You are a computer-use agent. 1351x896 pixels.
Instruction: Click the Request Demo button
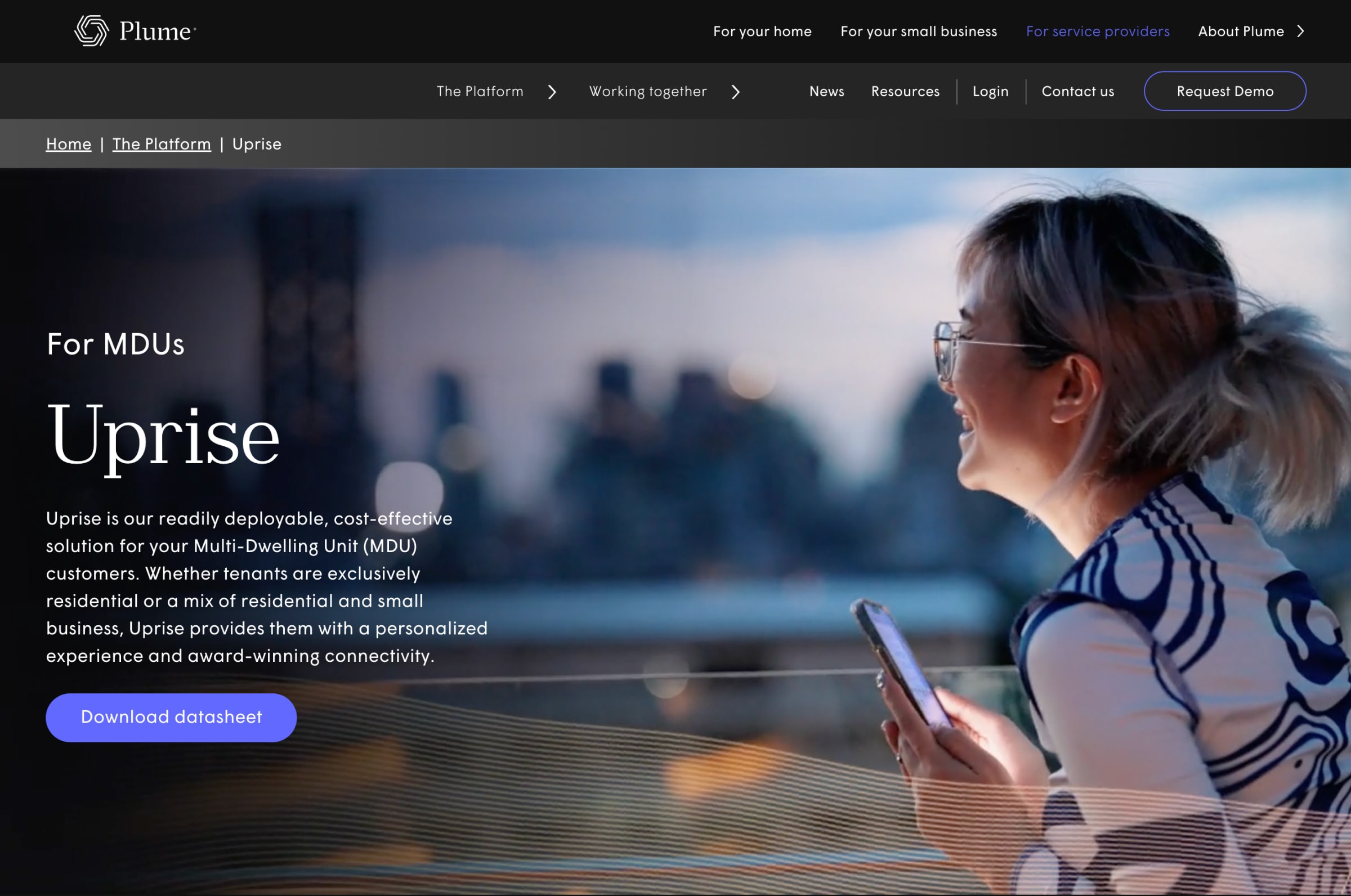pos(1225,91)
